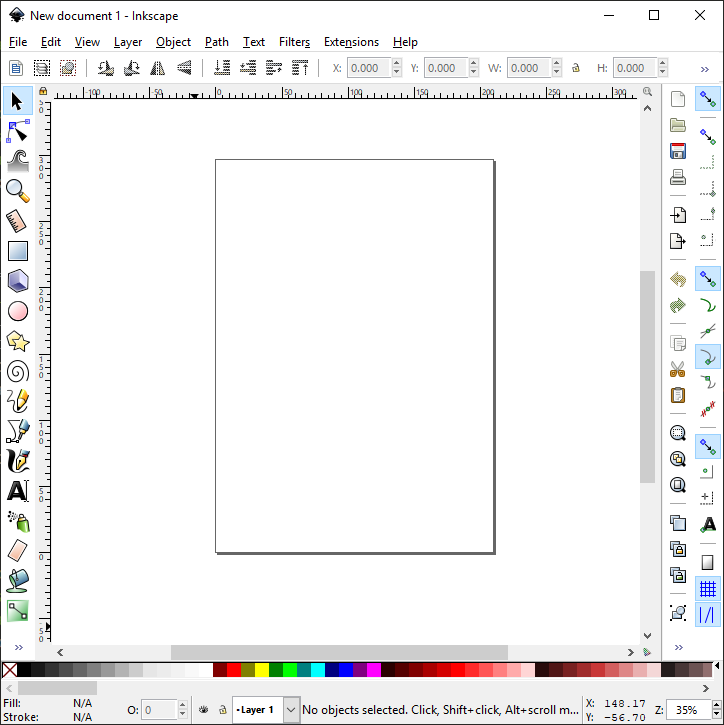Screen dimensions: 724x725
Task: Toggle snap nodes, paths, handles button
Action: [x=708, y=279]
